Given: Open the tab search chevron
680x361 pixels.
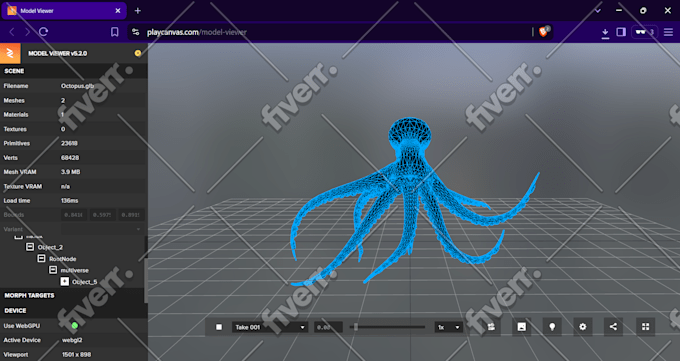Looking at the screenshot, I should point(598,10).
